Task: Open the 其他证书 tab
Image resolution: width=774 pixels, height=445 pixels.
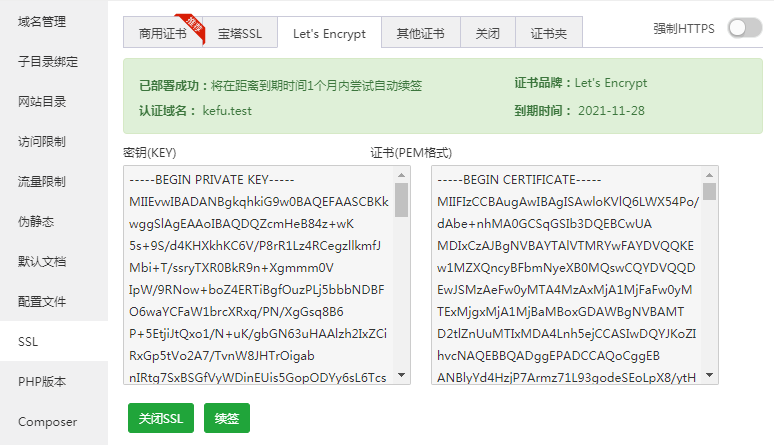Action: [420, 33]
